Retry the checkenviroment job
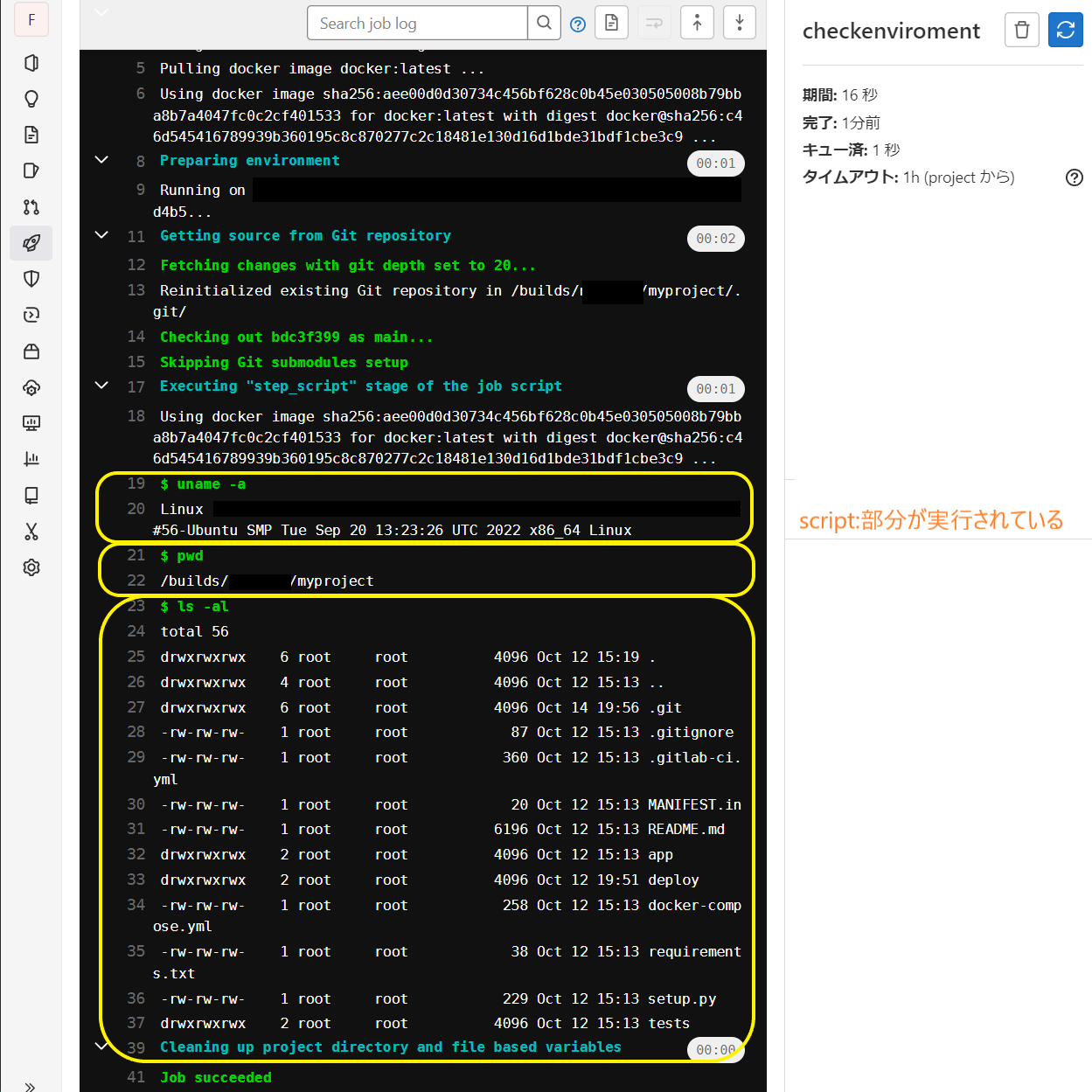Viewport: 1092px width, 1092px height. point(1065,31)
